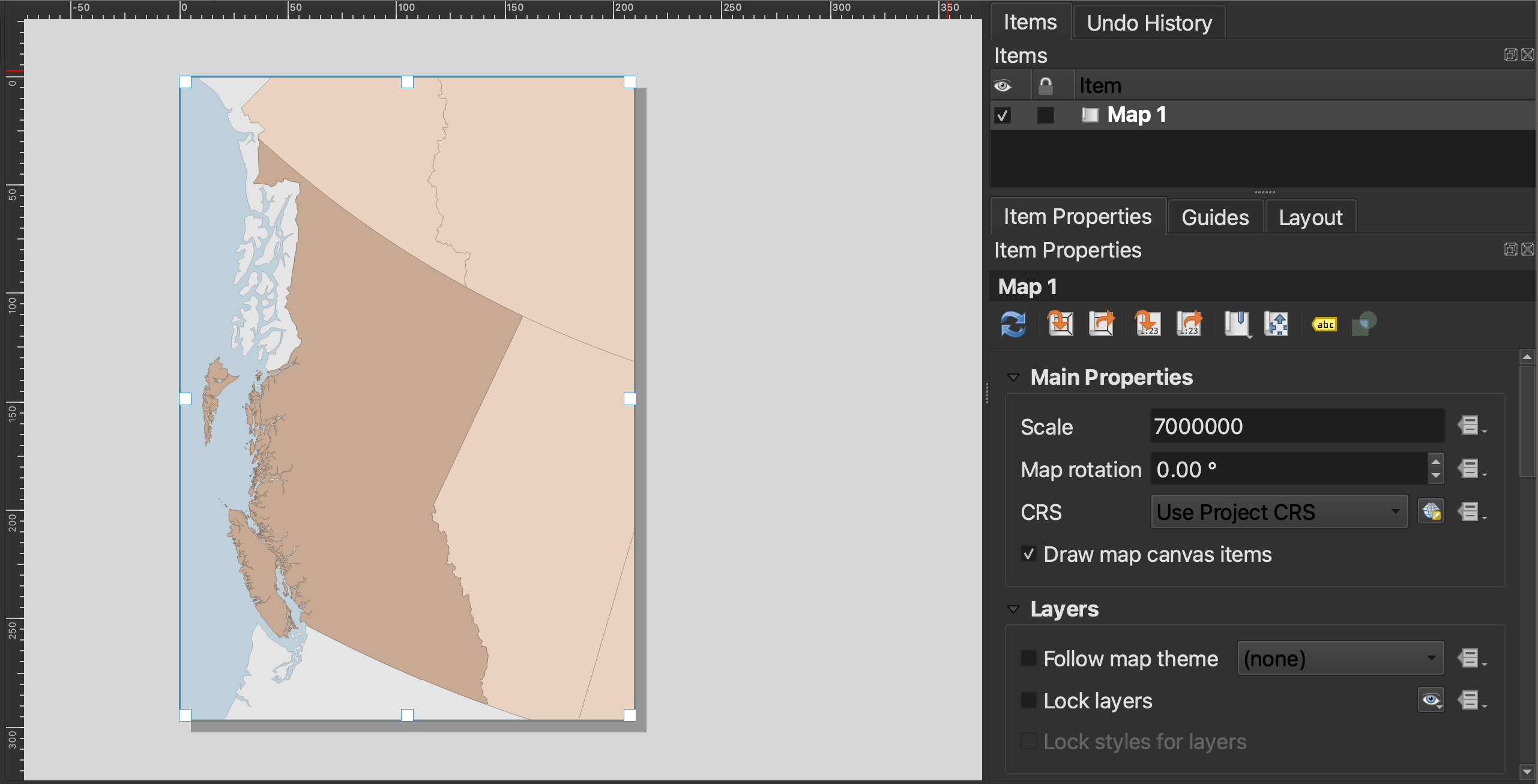Enable the Lock layers checkbox

[1029, 701]
